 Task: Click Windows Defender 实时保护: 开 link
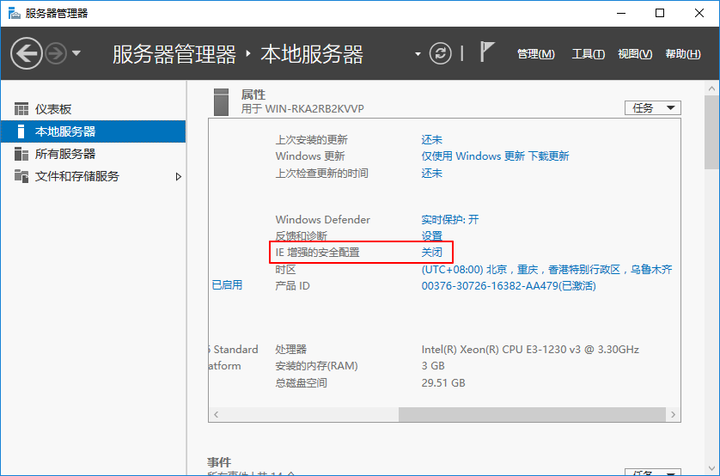point(450,219)
